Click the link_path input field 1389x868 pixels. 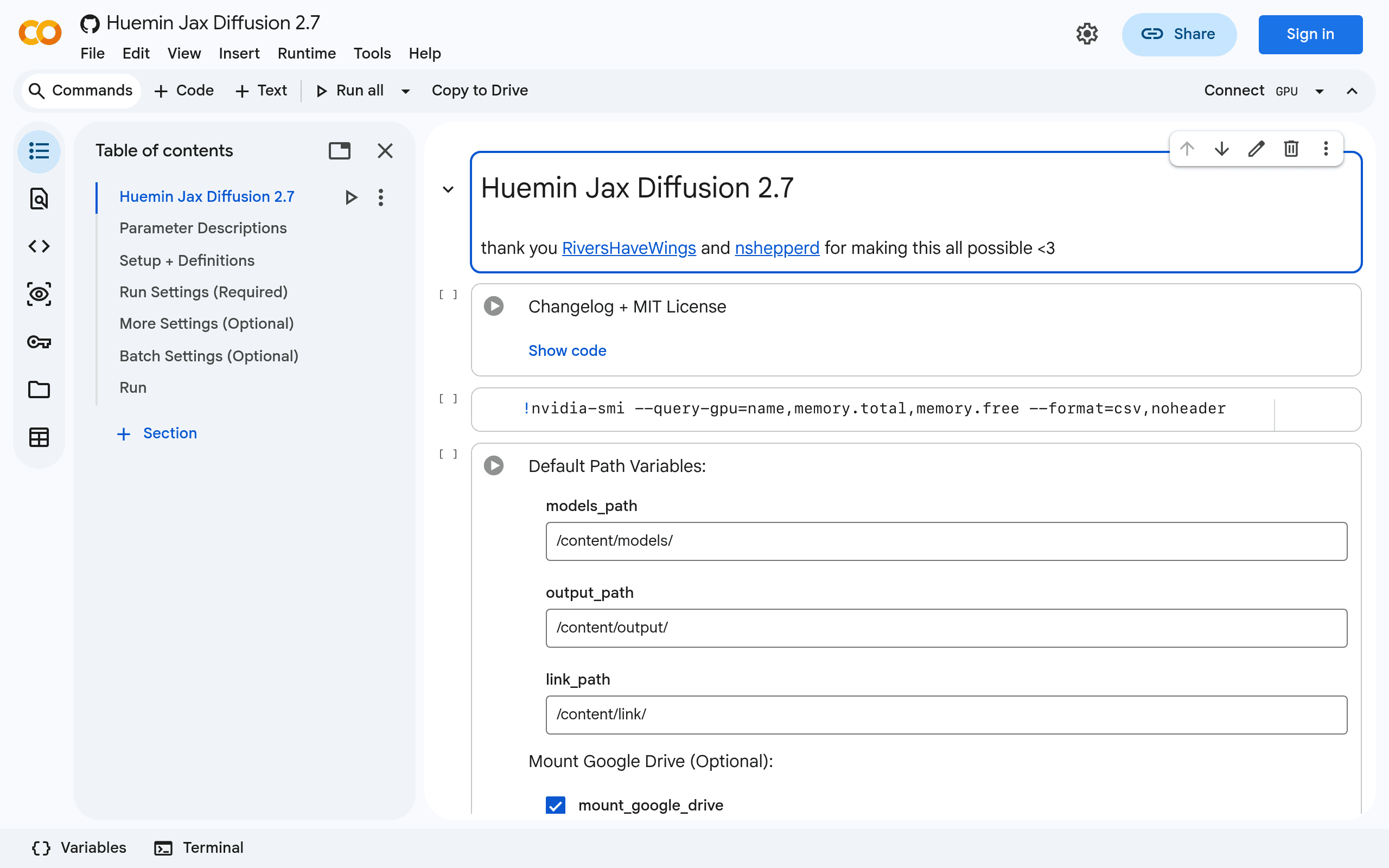[946, 714]
